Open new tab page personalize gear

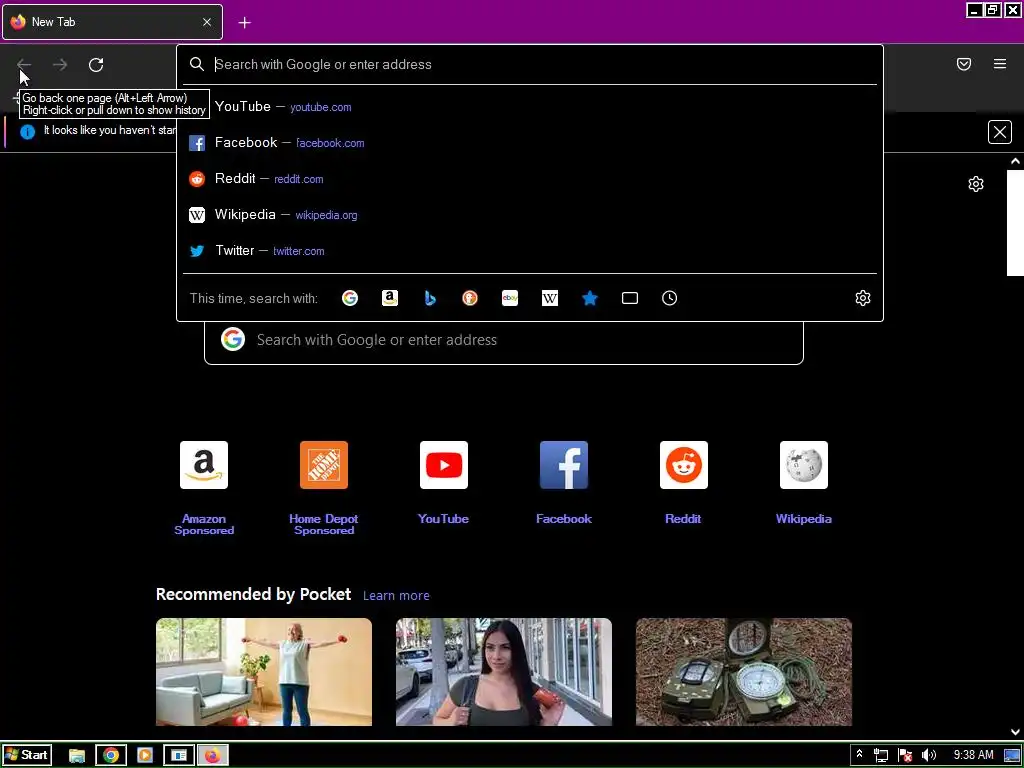(x=976, y=184)
